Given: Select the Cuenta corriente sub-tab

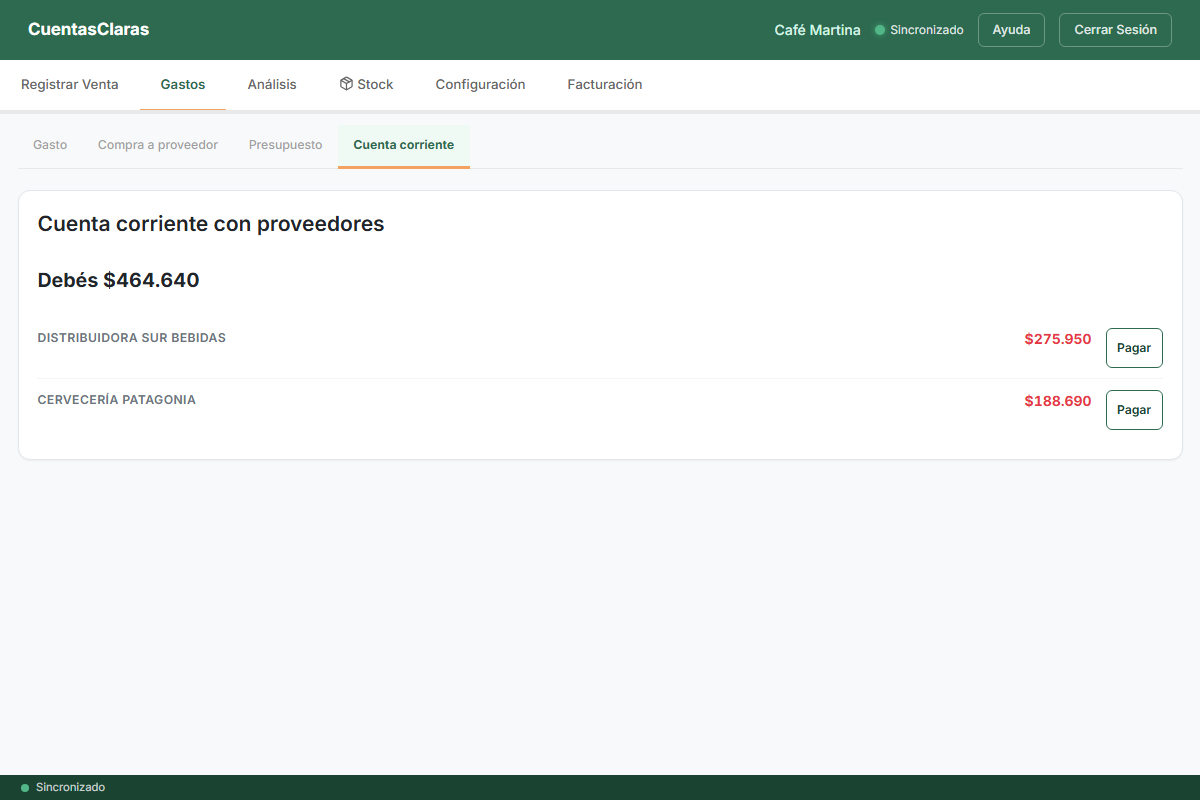Looking at the screenshot, I should click(x=404, y=145).
